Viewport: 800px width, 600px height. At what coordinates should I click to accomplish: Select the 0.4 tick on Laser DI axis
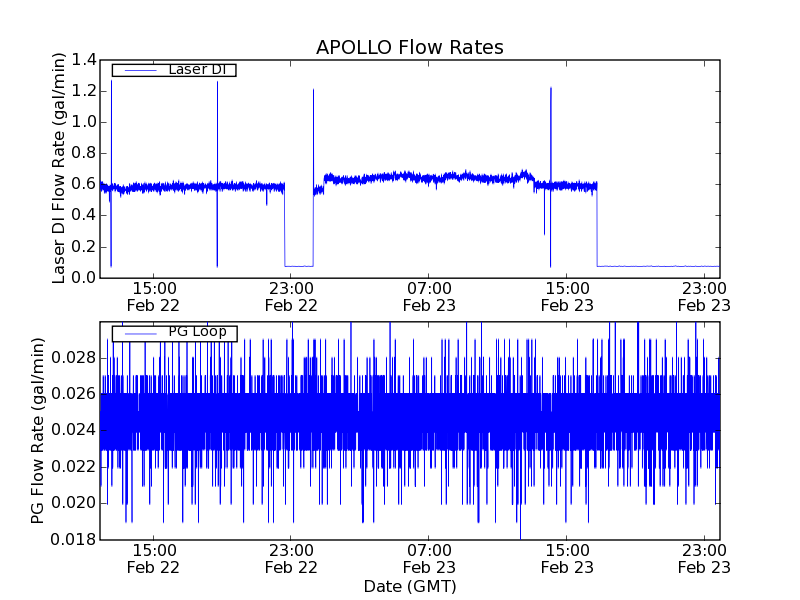pos(84,216)
